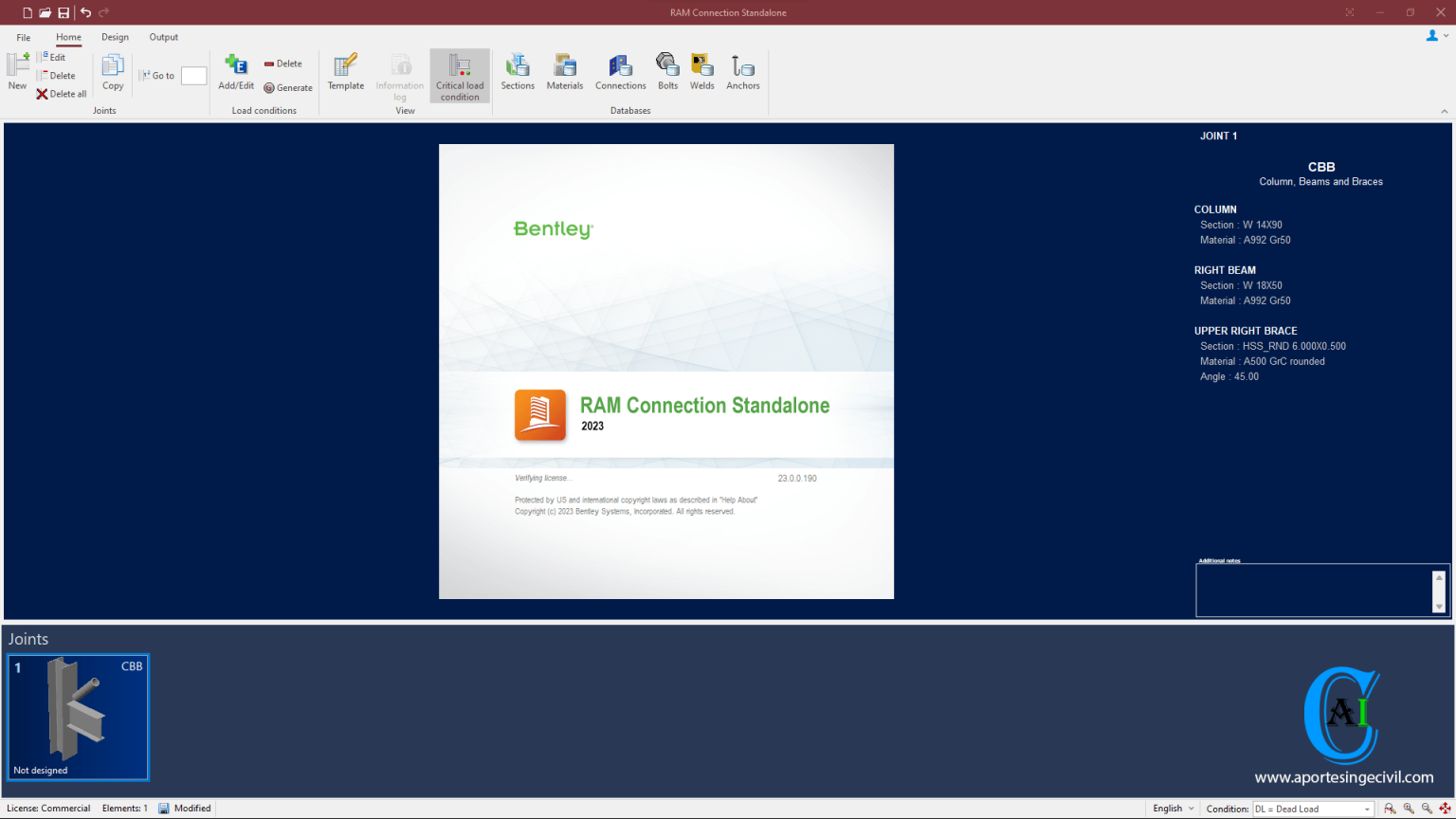Toggle the Critical load condition view
The height and width of the screenshot is (819, 1456).
[460, 76]
